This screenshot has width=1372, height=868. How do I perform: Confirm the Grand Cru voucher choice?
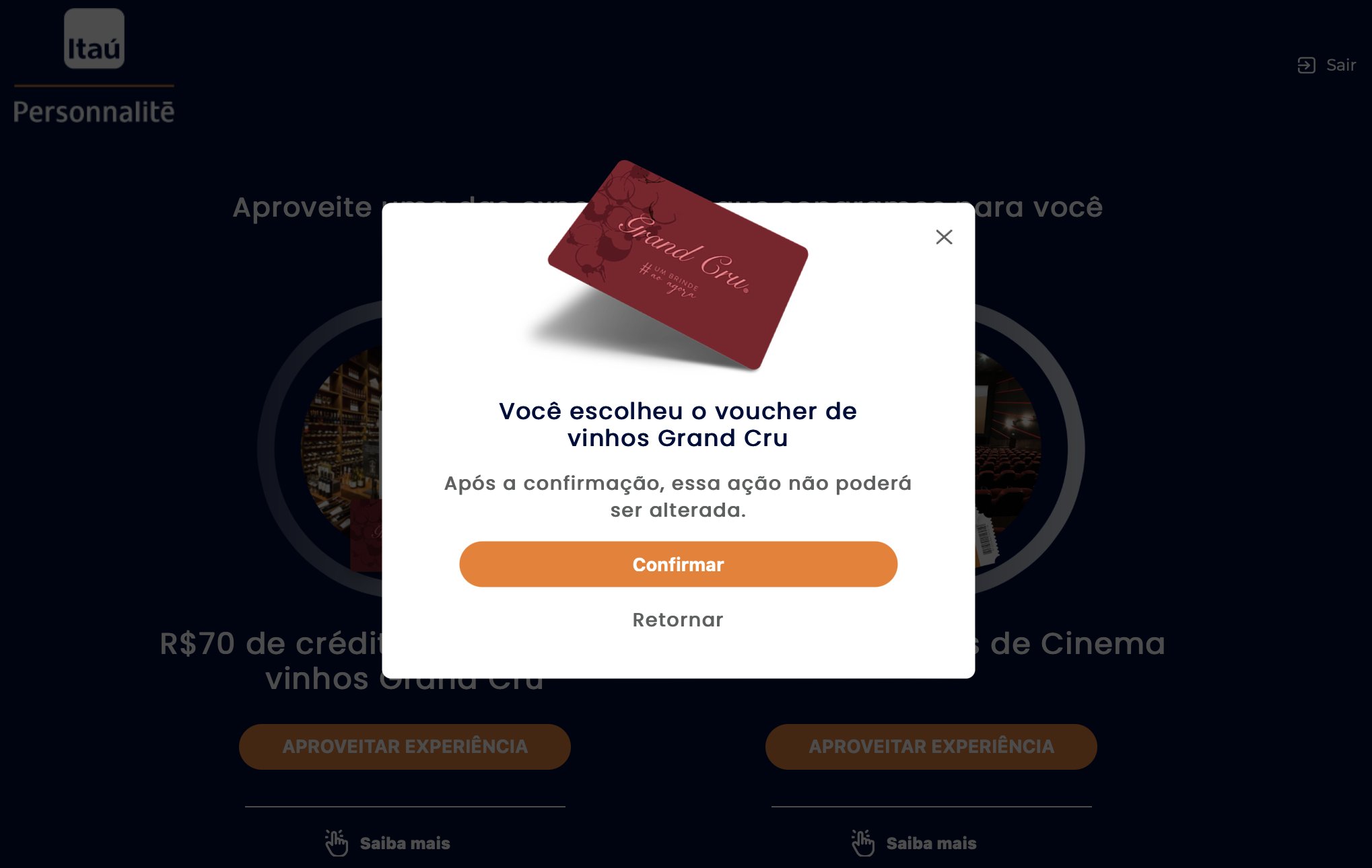click(678, 564)
